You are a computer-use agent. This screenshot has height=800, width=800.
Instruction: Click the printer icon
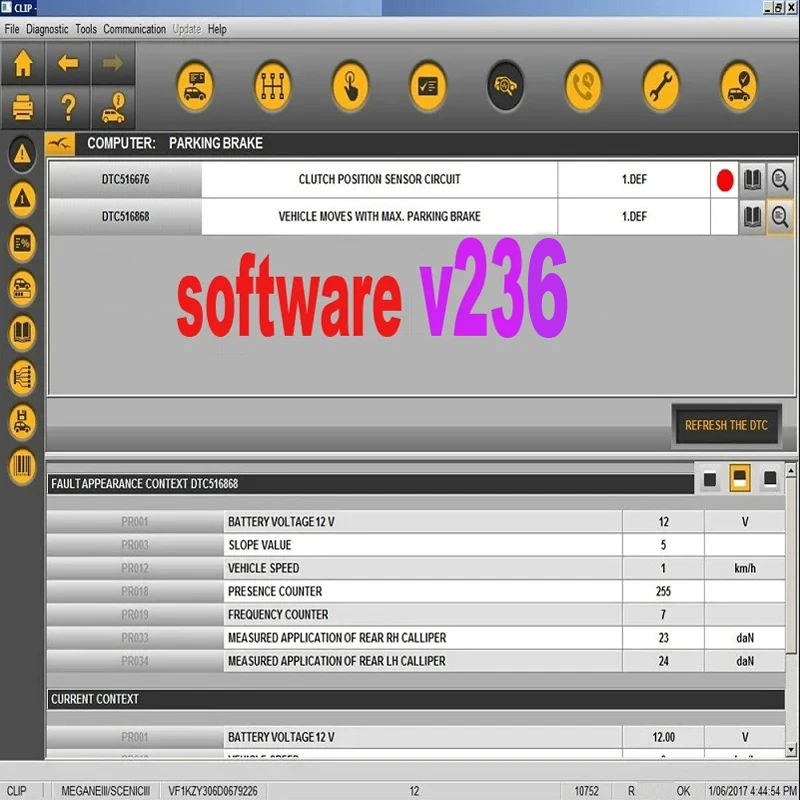23,108
